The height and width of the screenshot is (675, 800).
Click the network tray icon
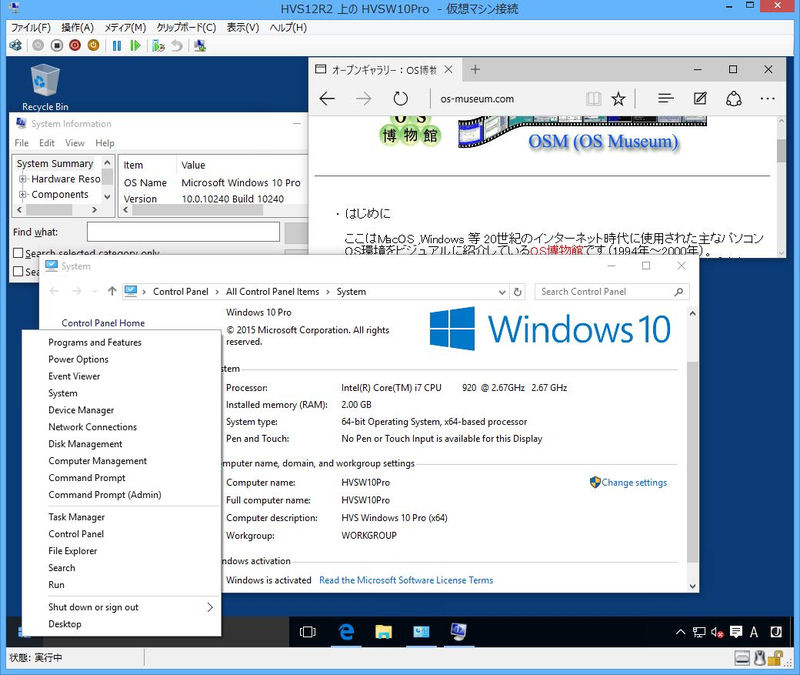(x=699, y=633)
